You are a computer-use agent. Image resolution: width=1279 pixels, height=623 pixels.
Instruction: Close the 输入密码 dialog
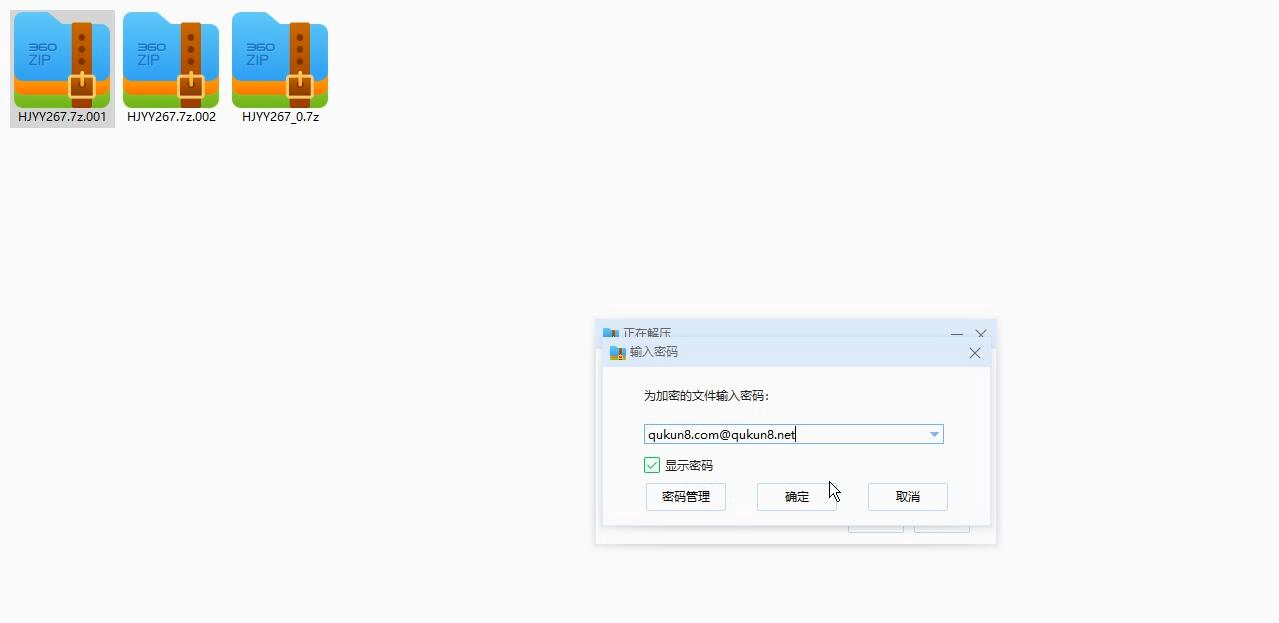point(975,353)
